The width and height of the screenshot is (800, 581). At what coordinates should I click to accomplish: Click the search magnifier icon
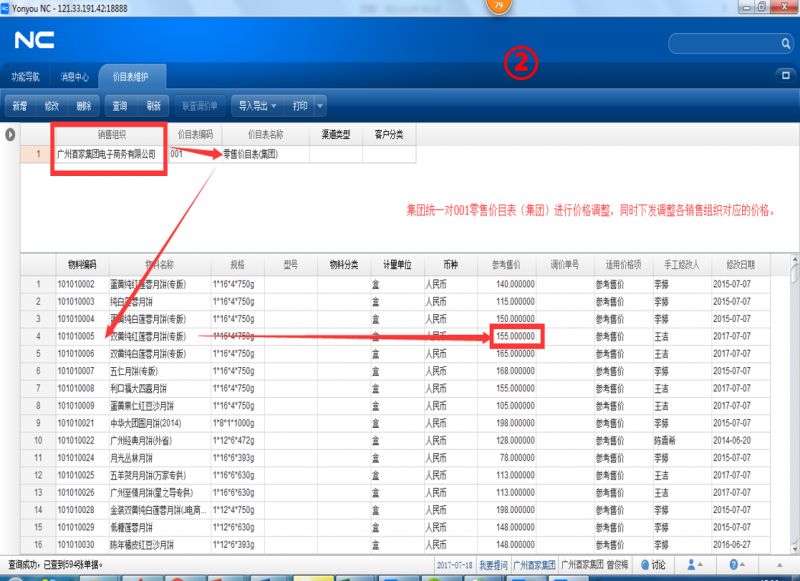(785, 44)
